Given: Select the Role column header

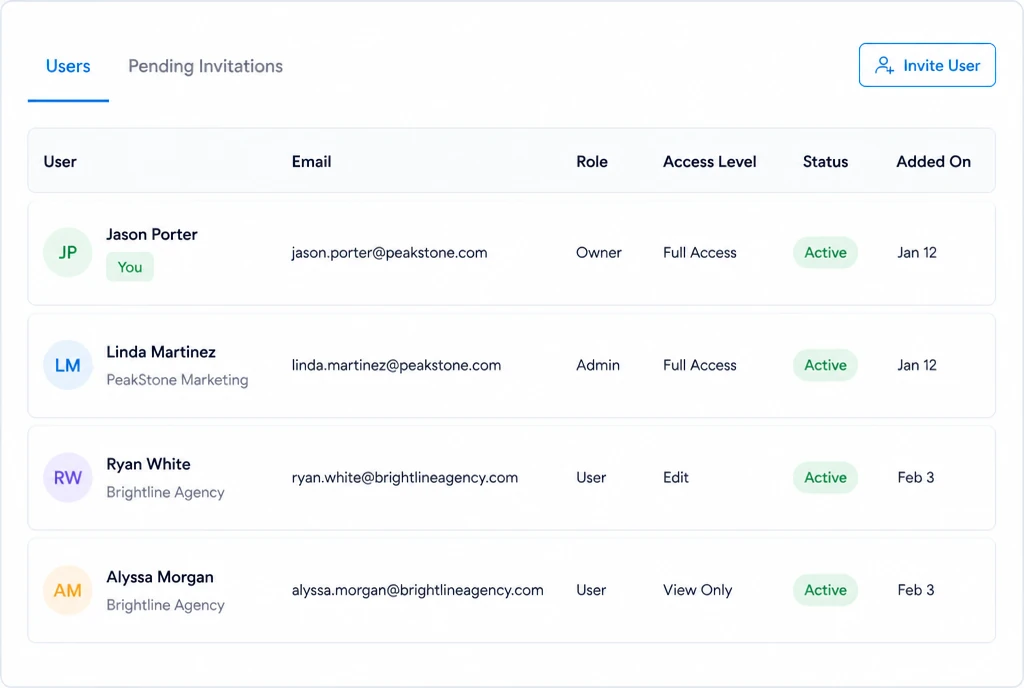Looking at the screenshot, I should 592,161.
